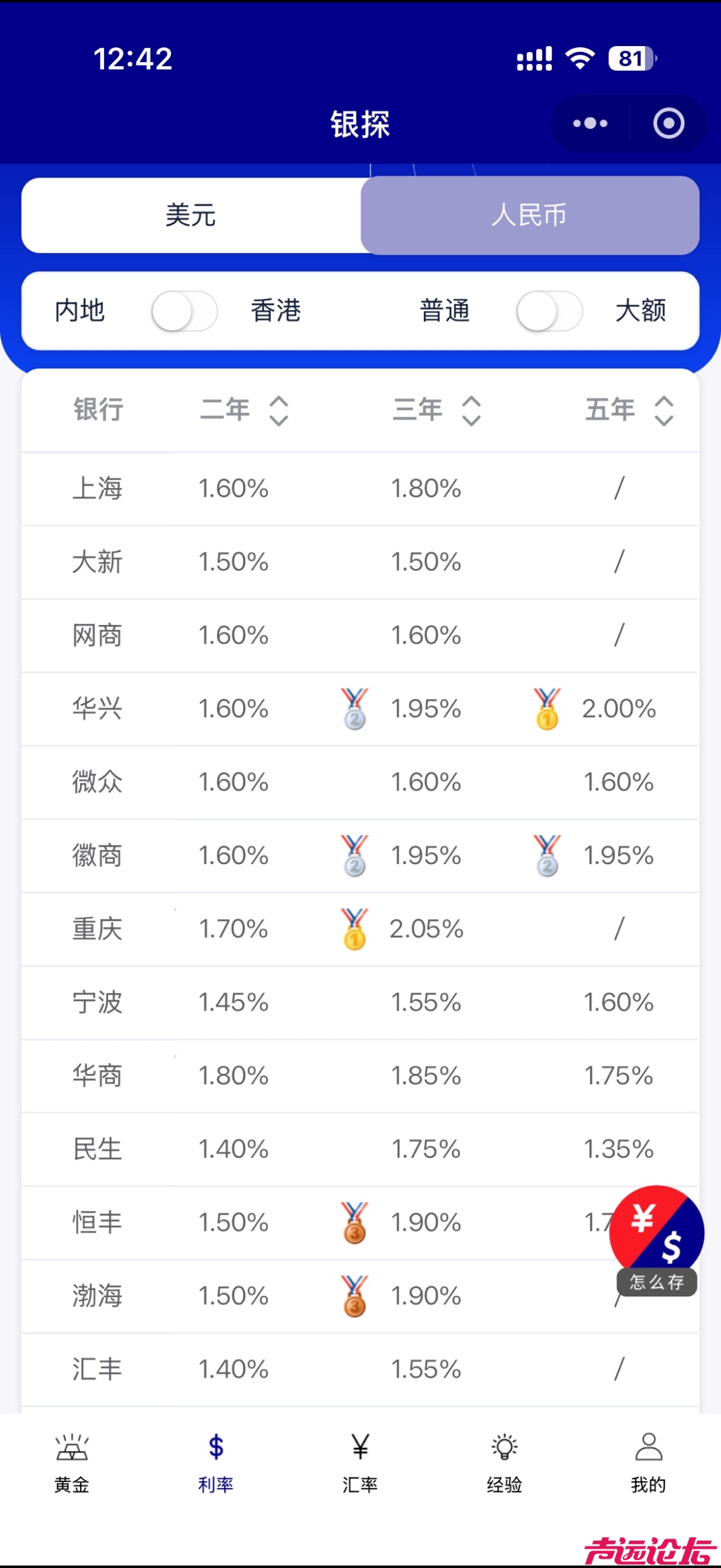Image resolution: width=721 pixels, height=1568 pixels.
Task: Sort by 二年 rate column arrows
Action: pyautogui.click(x=278, y=410)
